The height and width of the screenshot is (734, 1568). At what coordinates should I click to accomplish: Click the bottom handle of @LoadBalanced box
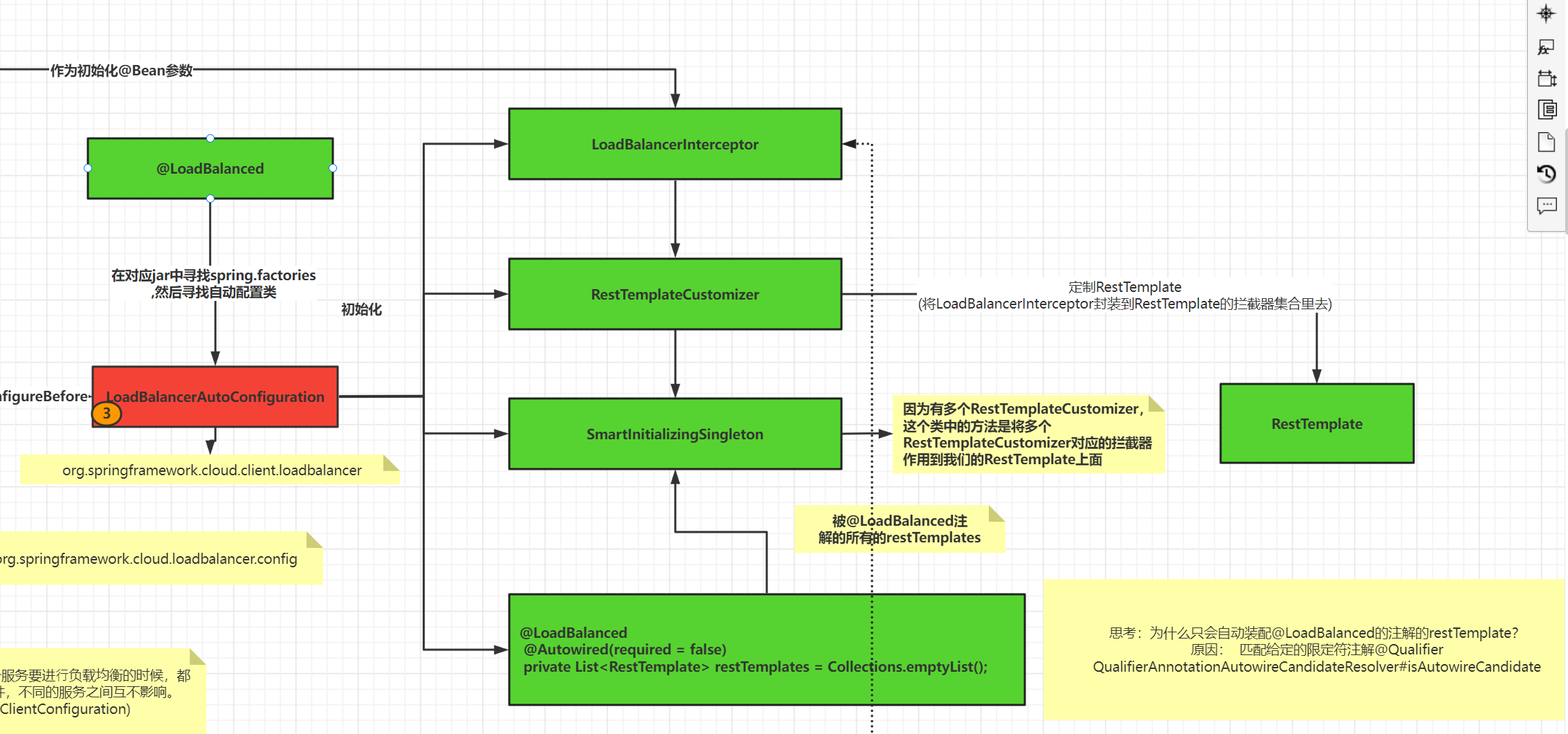[x=210, y=199]
